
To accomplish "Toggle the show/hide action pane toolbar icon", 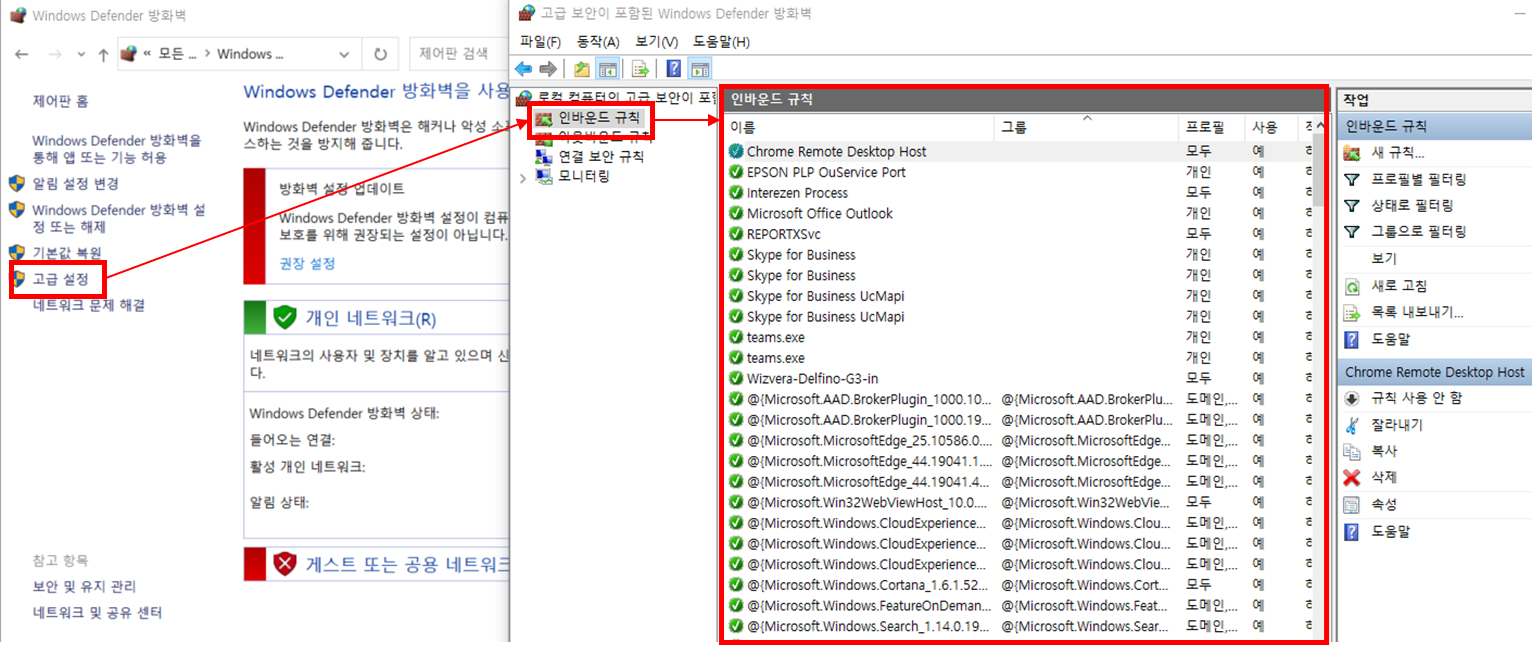I will coord(700,69).
